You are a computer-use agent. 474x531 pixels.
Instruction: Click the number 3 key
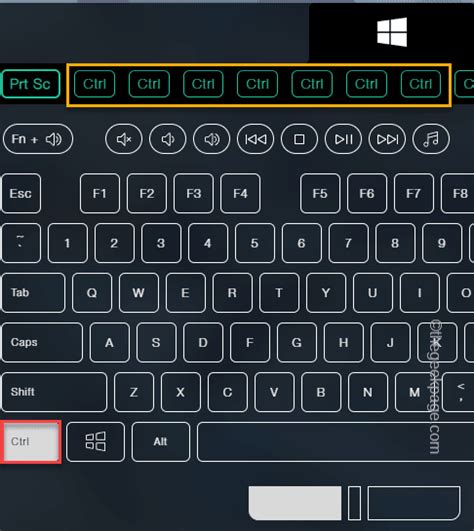(x=161, y=243)
